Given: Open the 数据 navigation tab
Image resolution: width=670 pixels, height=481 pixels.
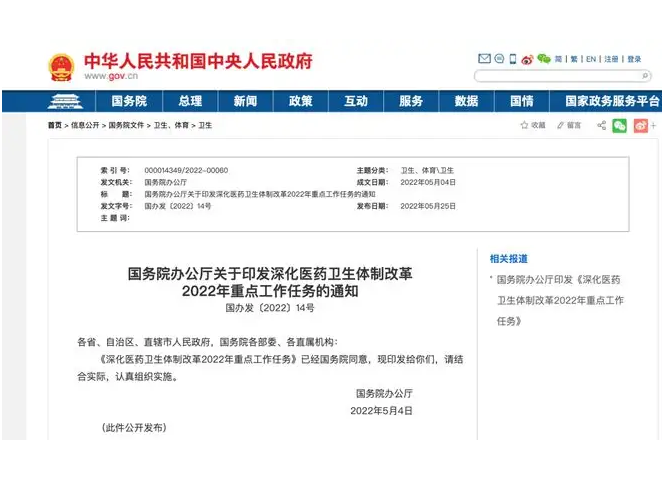Looking at the screenshot, I should 466,101.
